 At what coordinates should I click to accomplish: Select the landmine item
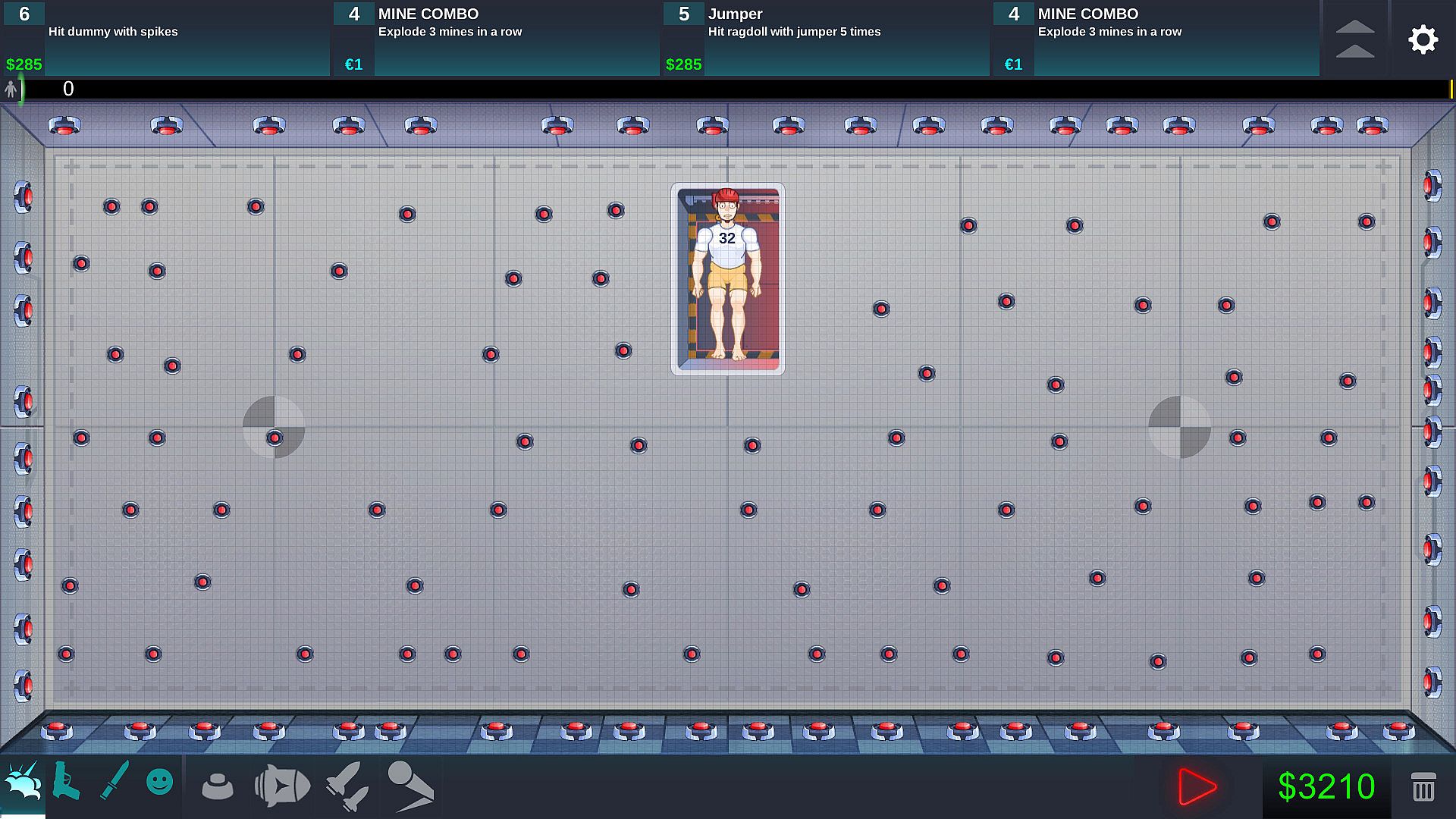click(x=218, y=786)
